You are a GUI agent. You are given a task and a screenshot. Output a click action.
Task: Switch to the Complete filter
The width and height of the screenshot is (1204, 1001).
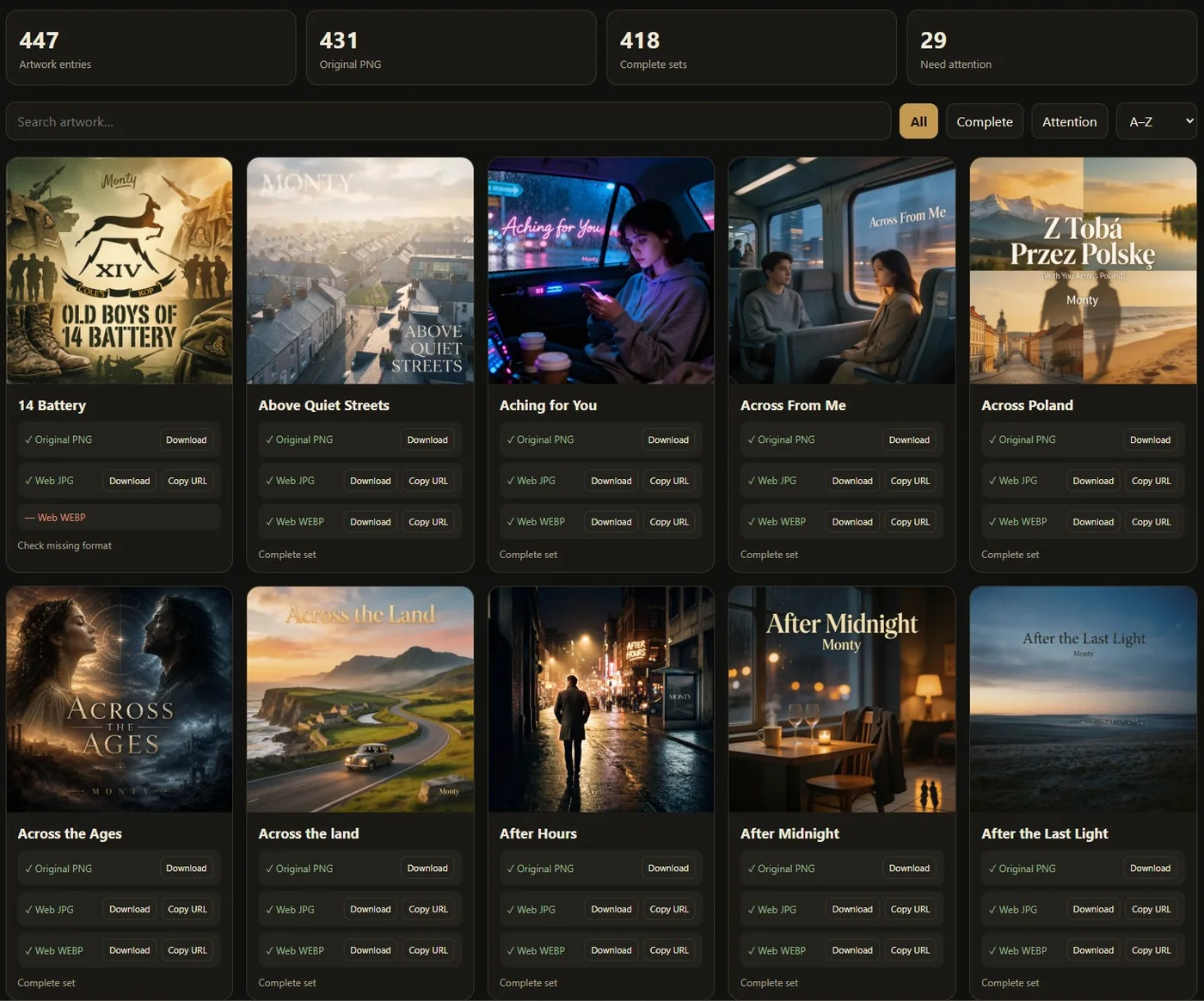pos(985,121)
